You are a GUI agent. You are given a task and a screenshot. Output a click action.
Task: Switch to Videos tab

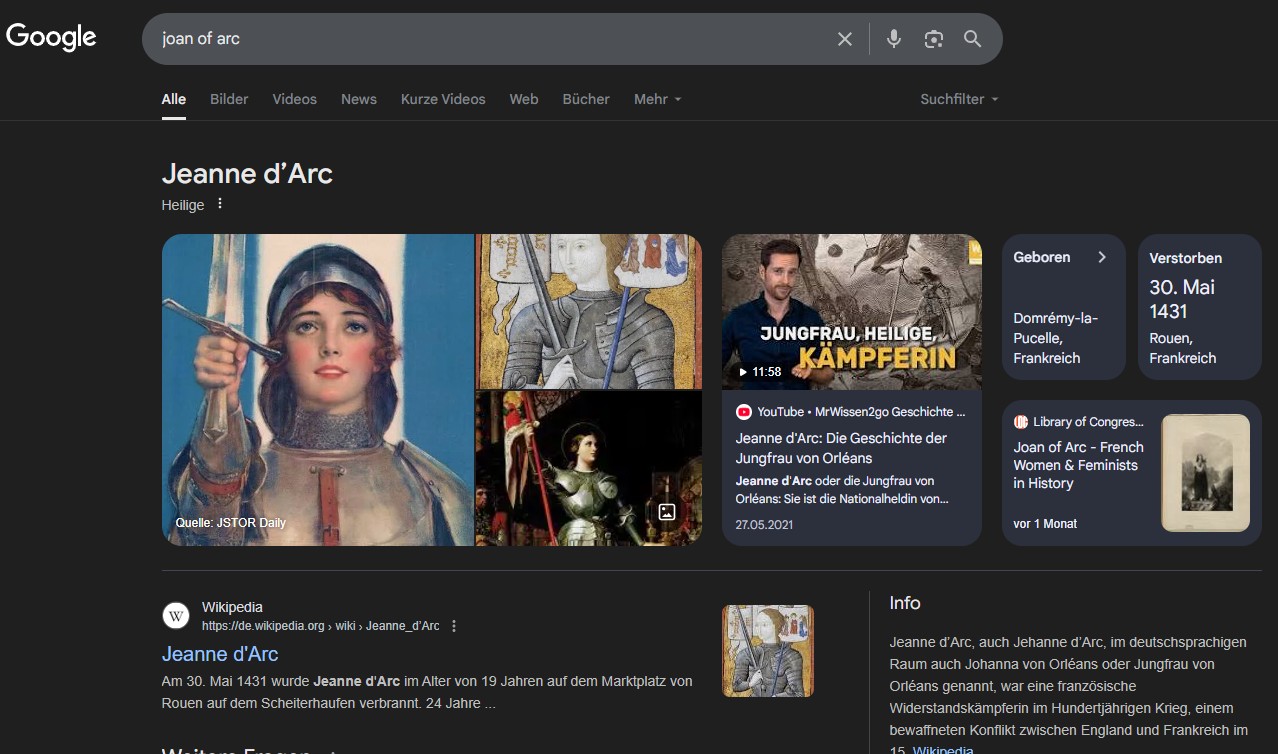294,99
